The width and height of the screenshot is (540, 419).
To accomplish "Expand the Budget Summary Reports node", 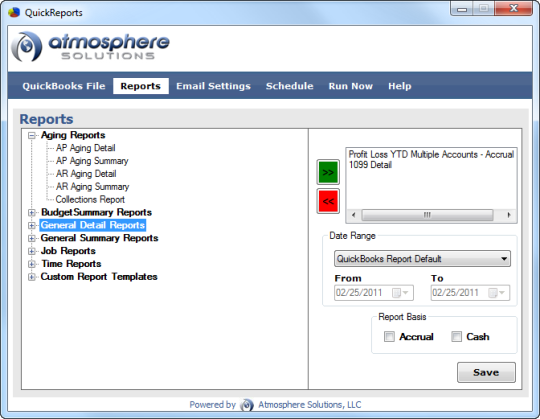I will [32, 212].
